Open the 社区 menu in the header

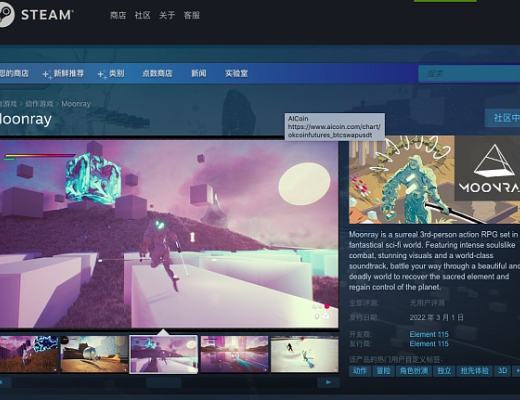click(142, 15)
